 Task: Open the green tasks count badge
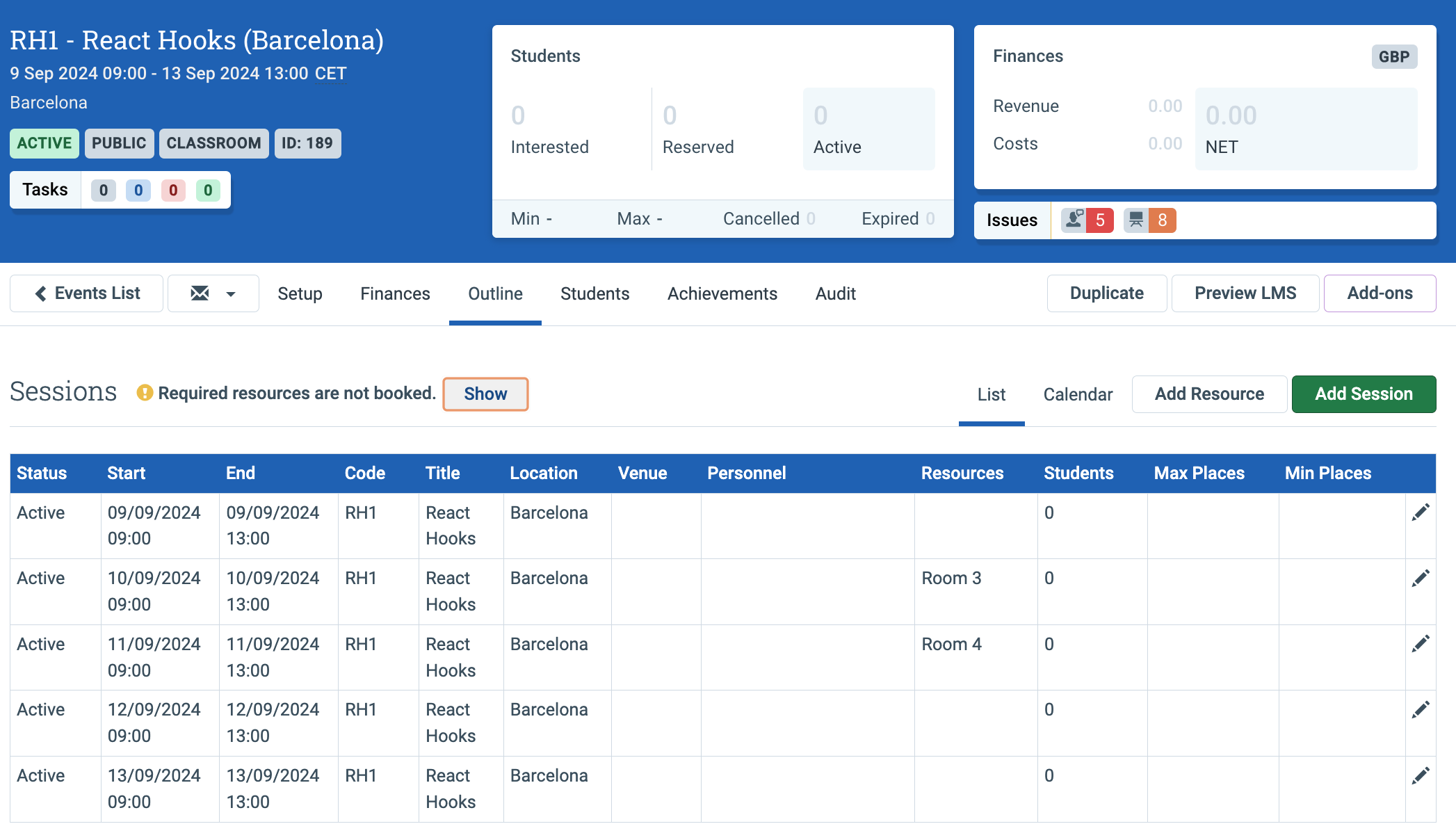tap(208, 191)
